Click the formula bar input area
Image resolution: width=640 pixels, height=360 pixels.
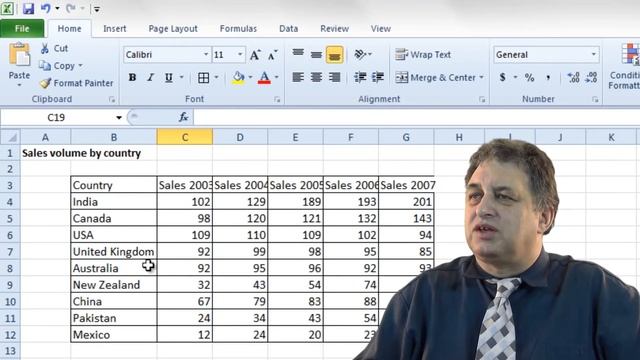pyautogui.click(x=416, y=118)
